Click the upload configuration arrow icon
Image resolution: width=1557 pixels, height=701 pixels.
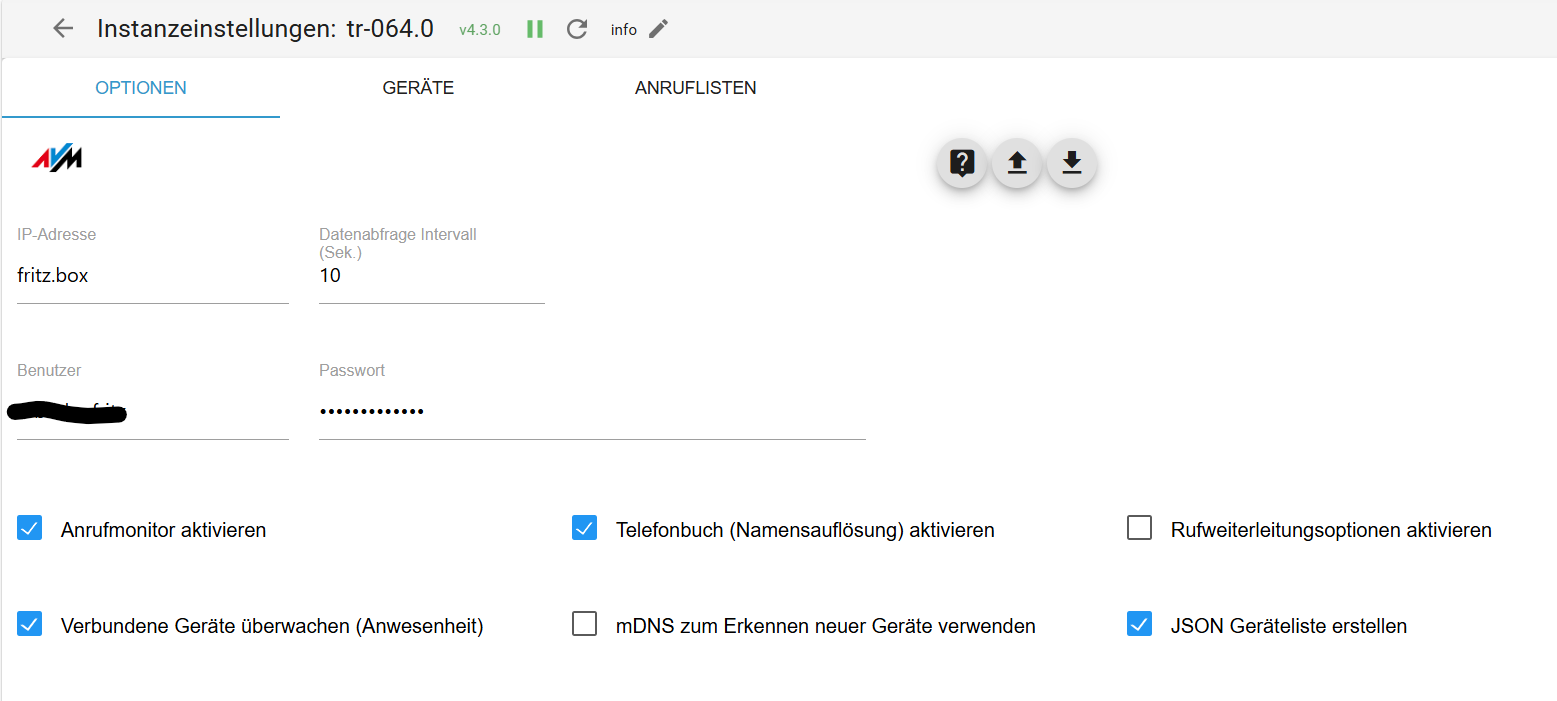click(x=1017, y=163)
